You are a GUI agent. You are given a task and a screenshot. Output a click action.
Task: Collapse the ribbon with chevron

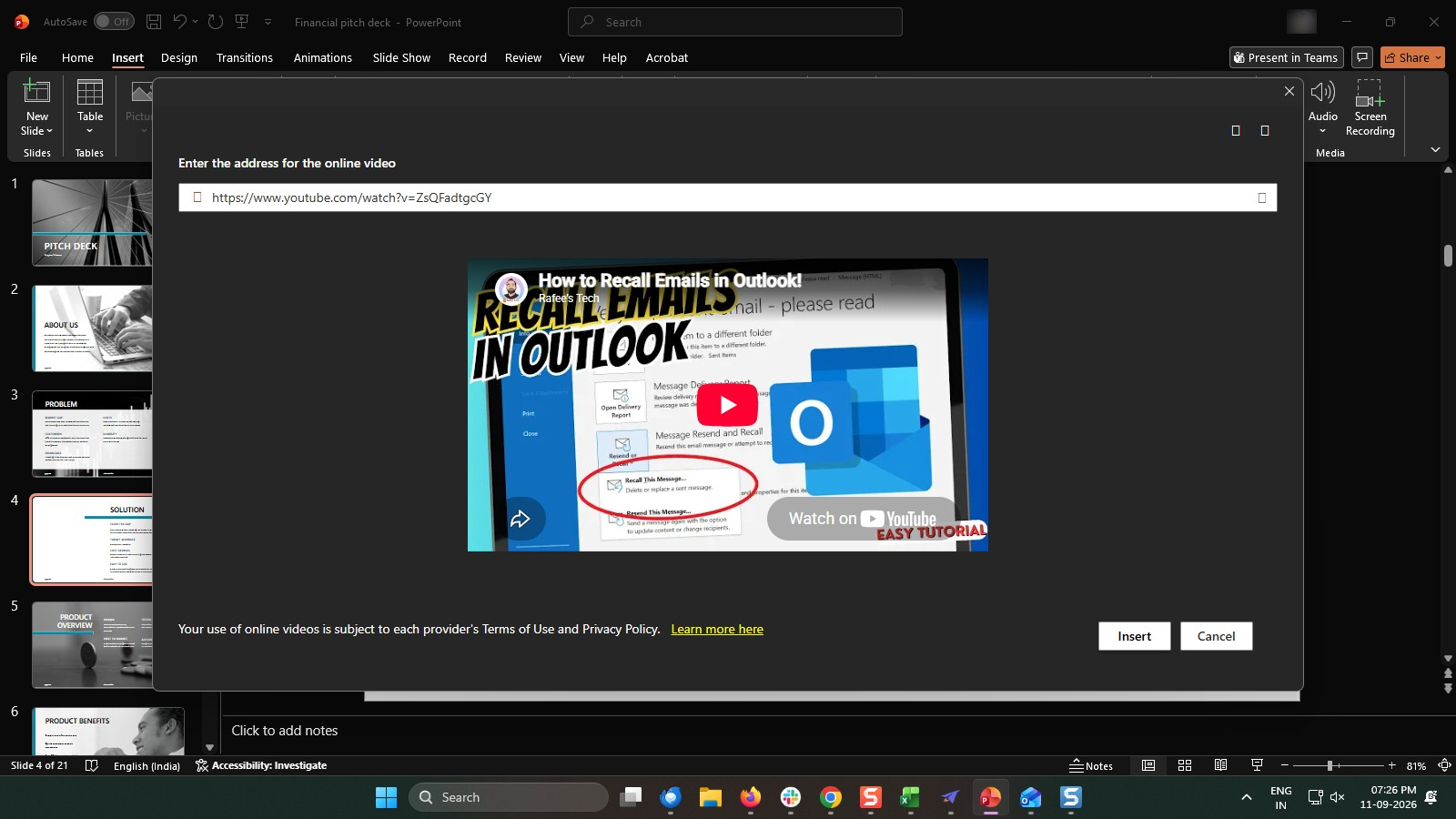pyautogui.click(x=1435, y=150)
